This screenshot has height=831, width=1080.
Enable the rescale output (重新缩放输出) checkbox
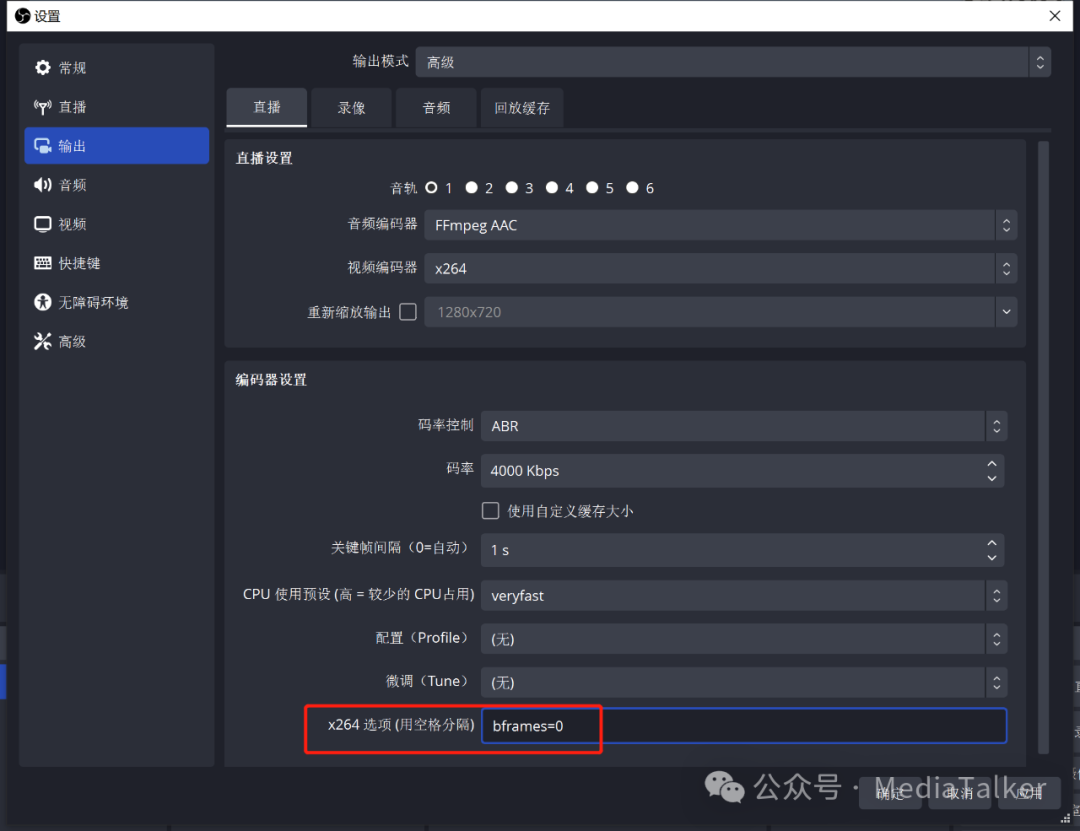(x=408, y=312)
